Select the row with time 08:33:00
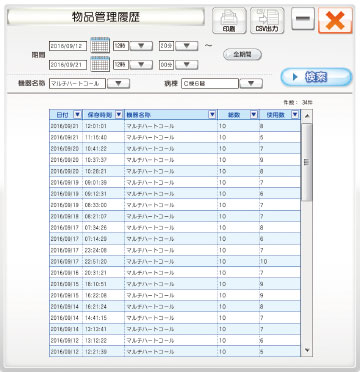This screenshot has height=372, width=360. 175,205
